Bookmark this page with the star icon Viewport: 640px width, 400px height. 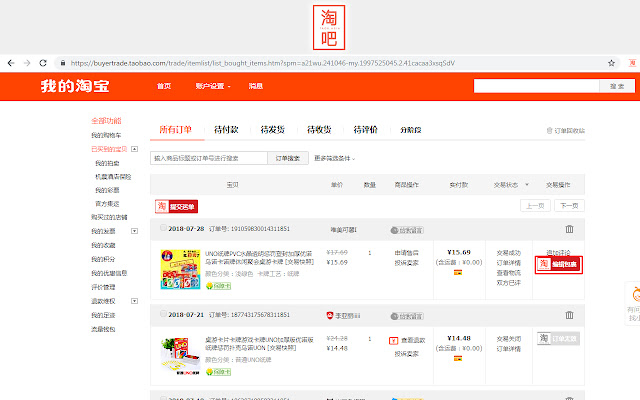[x=611, y=63]
